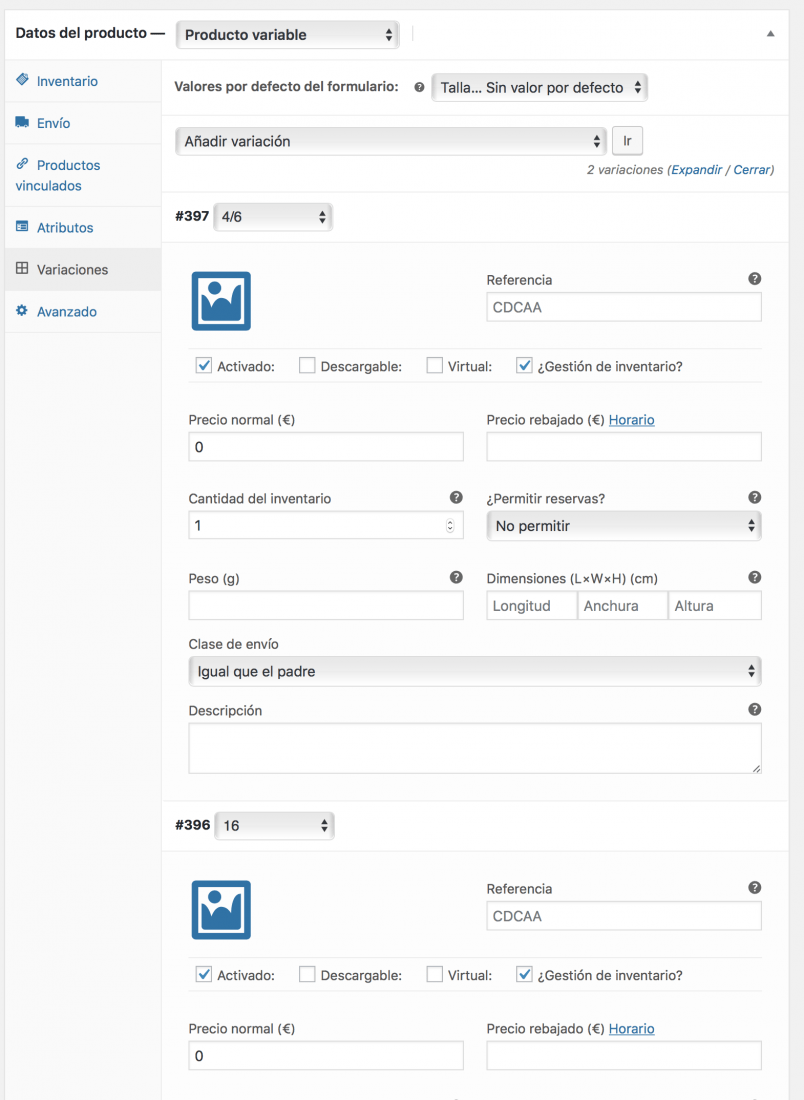Image resolution: width=804 pixels, height=1100 pixels.
Task: Switch to the Atributos tab
Action: tap(65, 227)
